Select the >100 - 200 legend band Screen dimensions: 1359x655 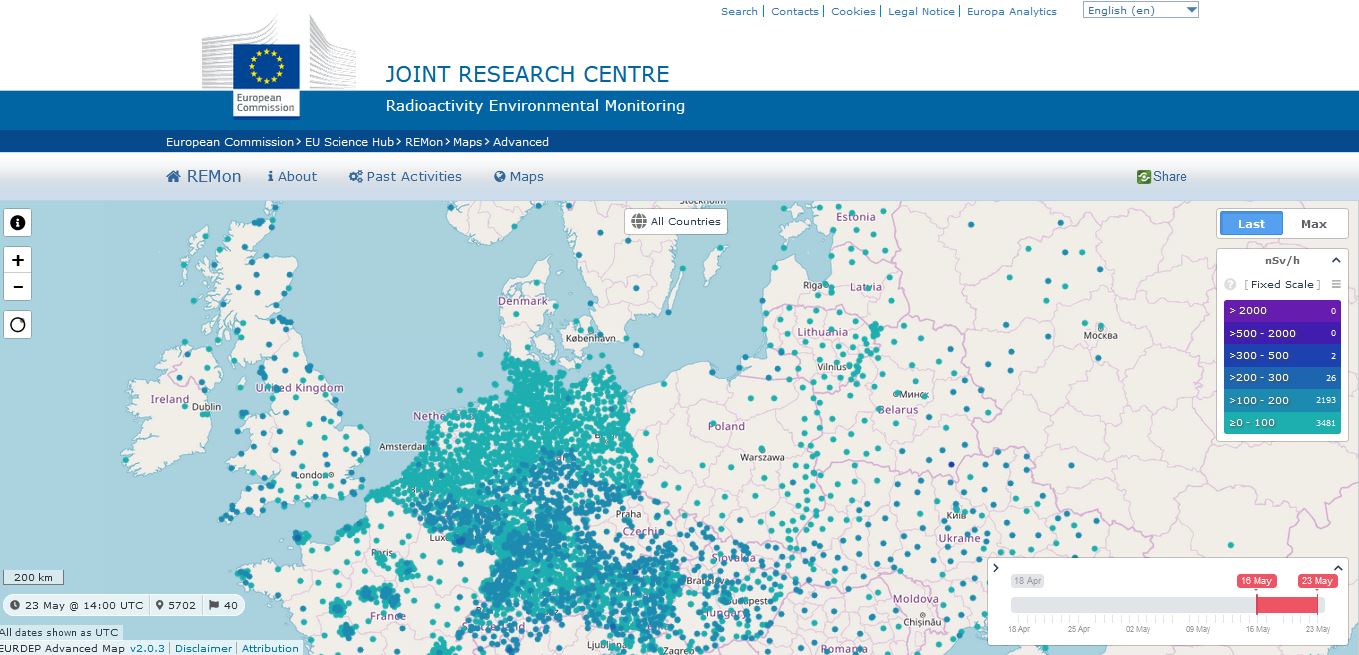click(x=1282, y=400)
